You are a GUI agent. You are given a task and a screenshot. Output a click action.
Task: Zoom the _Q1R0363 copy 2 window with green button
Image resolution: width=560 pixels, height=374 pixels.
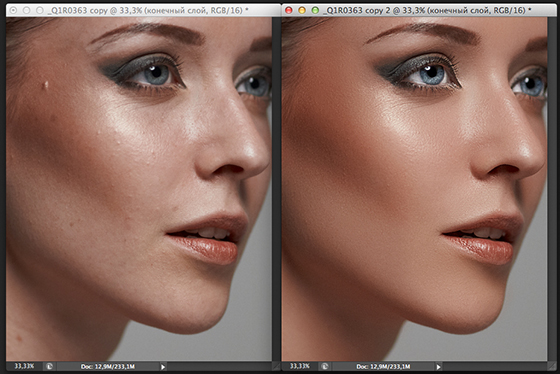(315, 10)
